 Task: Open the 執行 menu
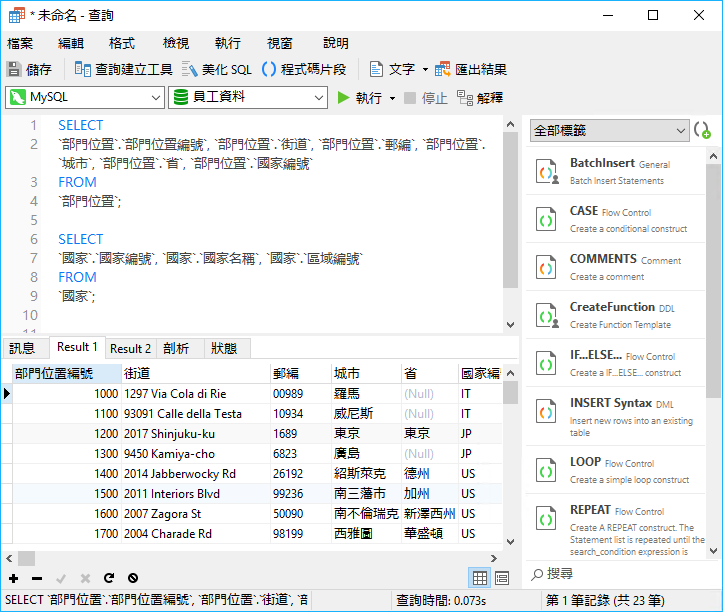(228, 43)
